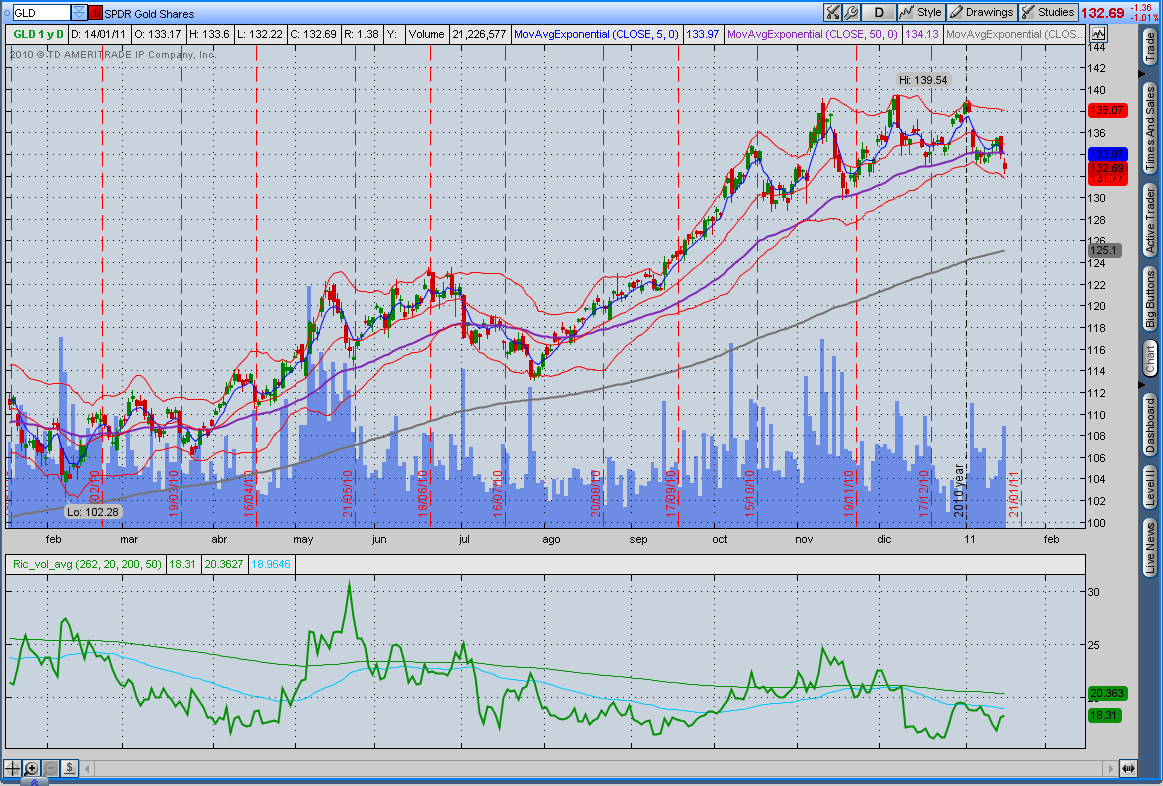This screenshot has height=786, width=1163.
Task: Click the zoom out magnifier icon
Action: (x=50, y=768)
